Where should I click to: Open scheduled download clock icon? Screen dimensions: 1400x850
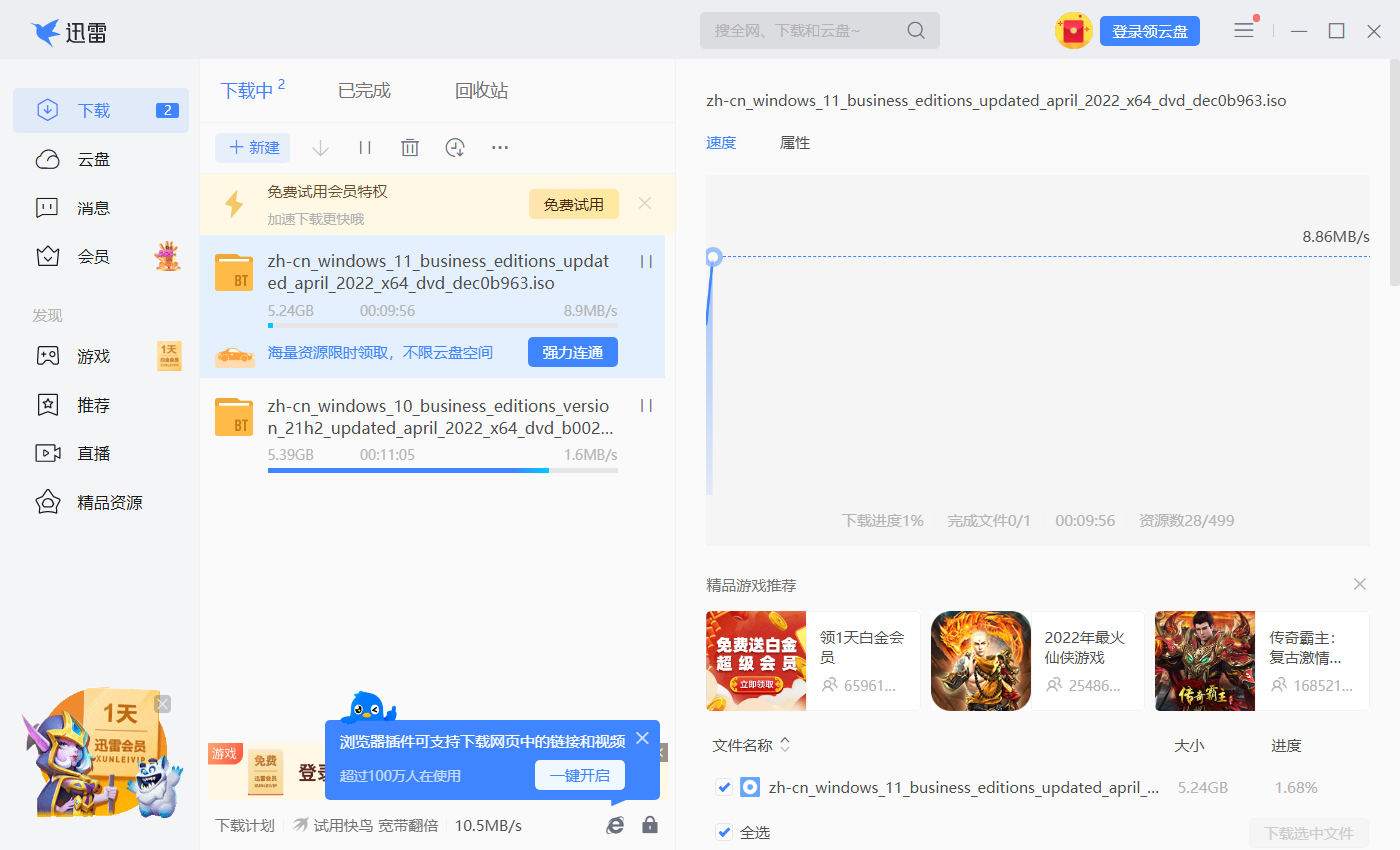coord(455,148)
